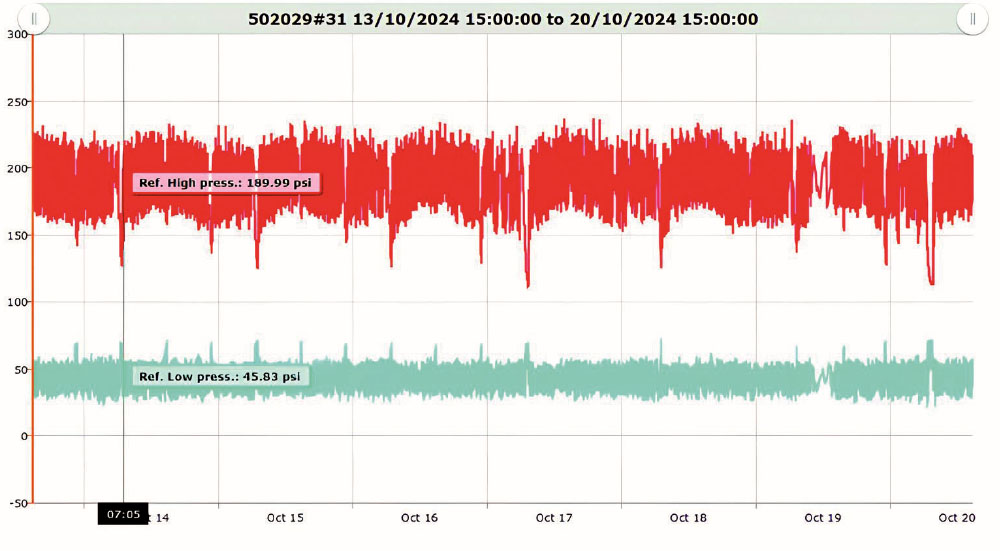Click the 100 label on the y-axis
The image size is (1000, 551).
click(x=15, y=302)
